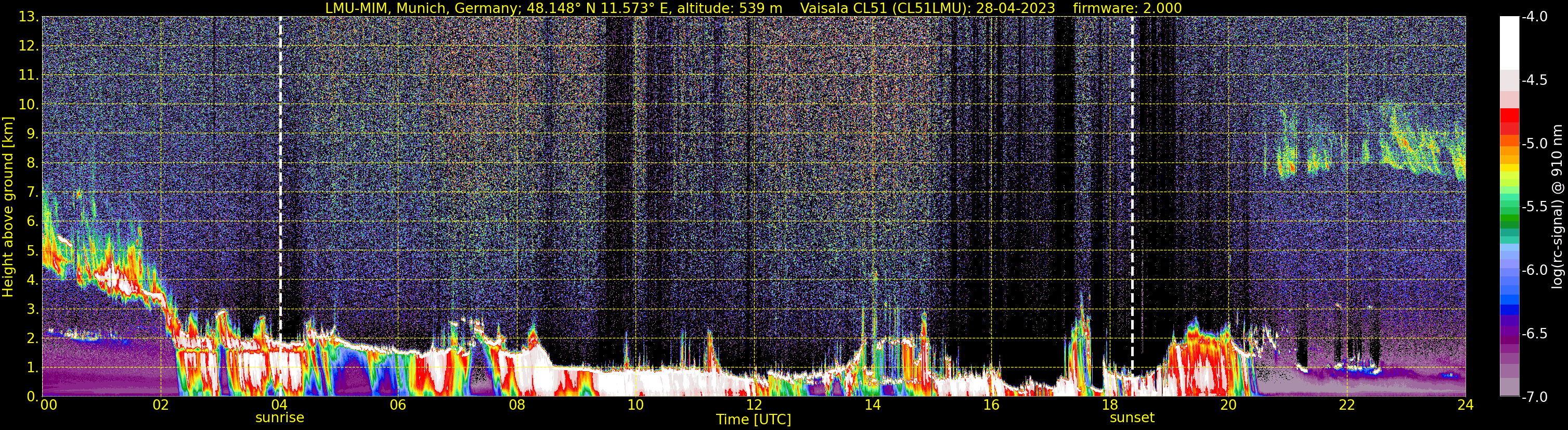
Task: Click the '20' tick on the time axis
Action: point(1228,405)
